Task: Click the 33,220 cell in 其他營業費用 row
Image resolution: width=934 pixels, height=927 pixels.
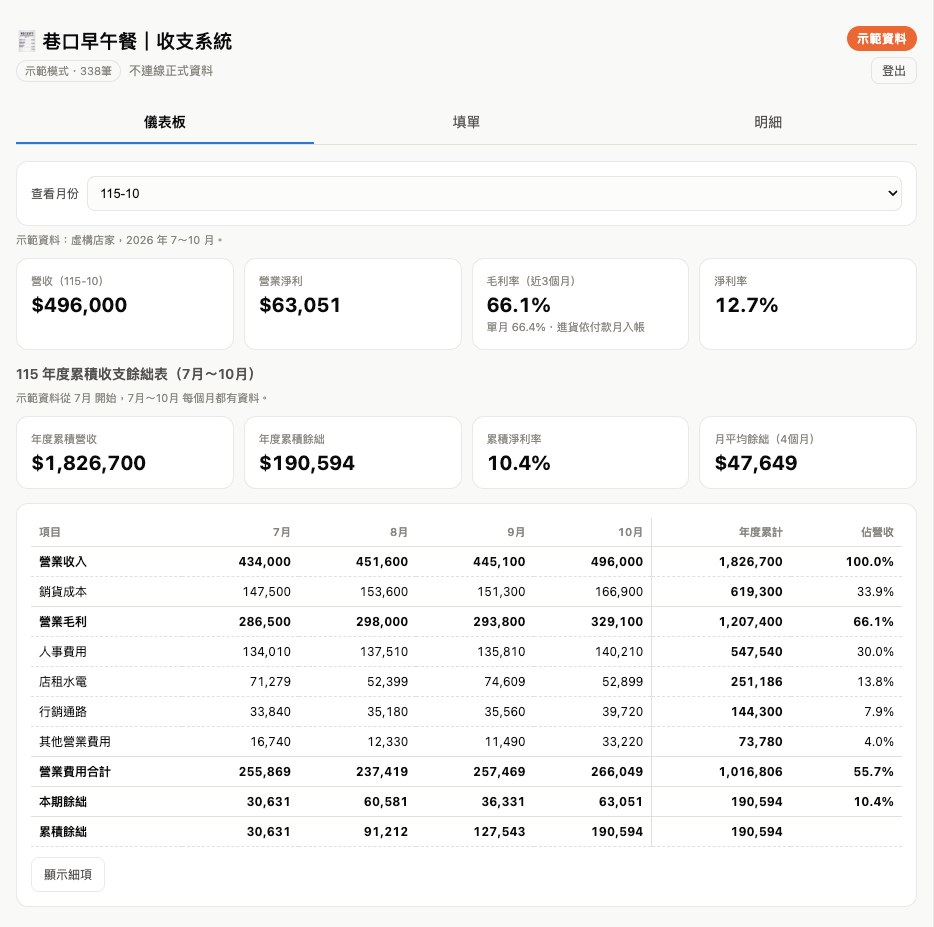Action: pyautogui.click(x=622, y=742)
